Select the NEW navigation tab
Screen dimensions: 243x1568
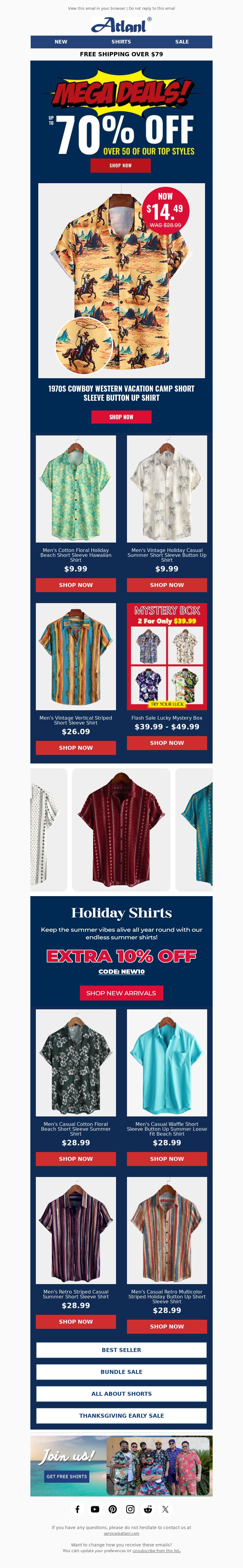[x=61, y=42]
